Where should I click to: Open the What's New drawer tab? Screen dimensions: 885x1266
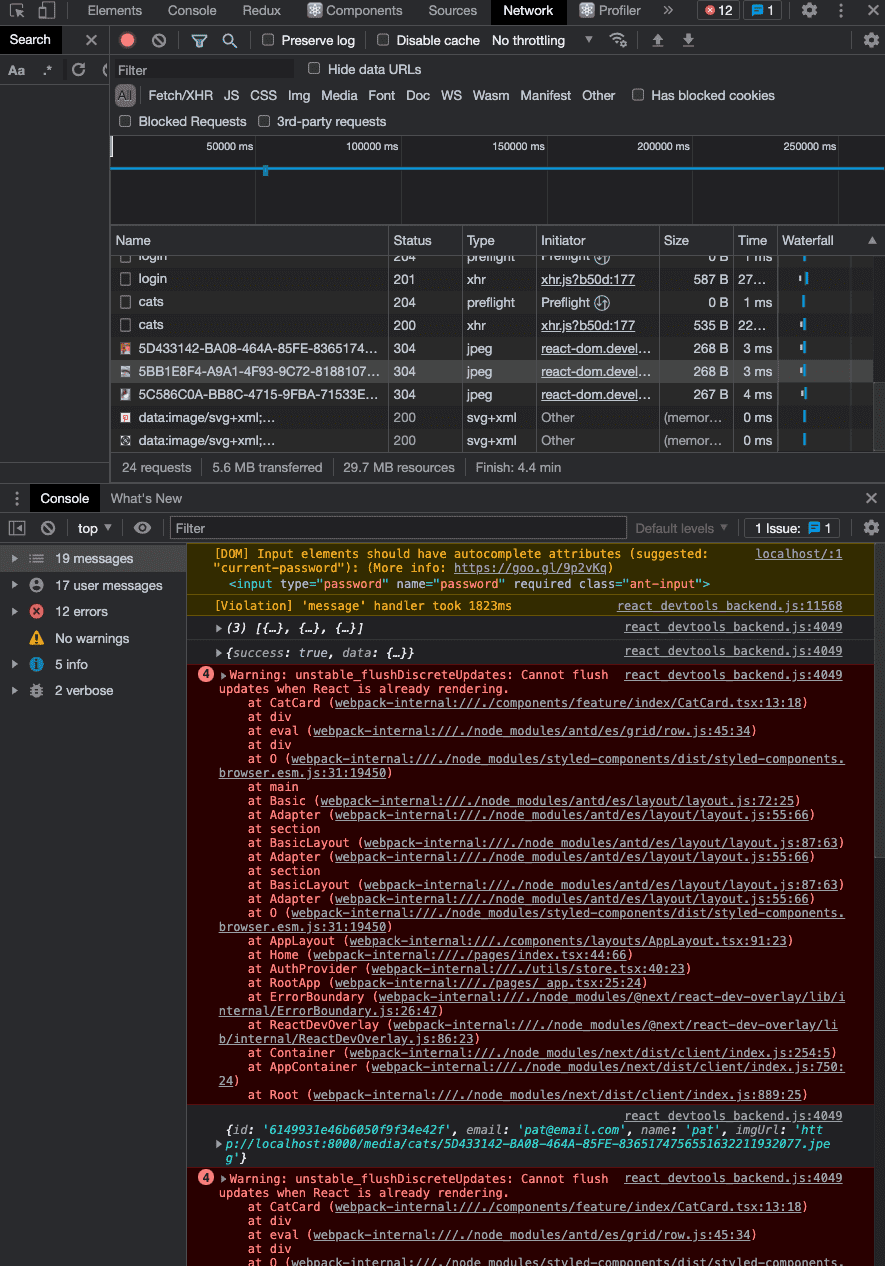pos(146,498)
